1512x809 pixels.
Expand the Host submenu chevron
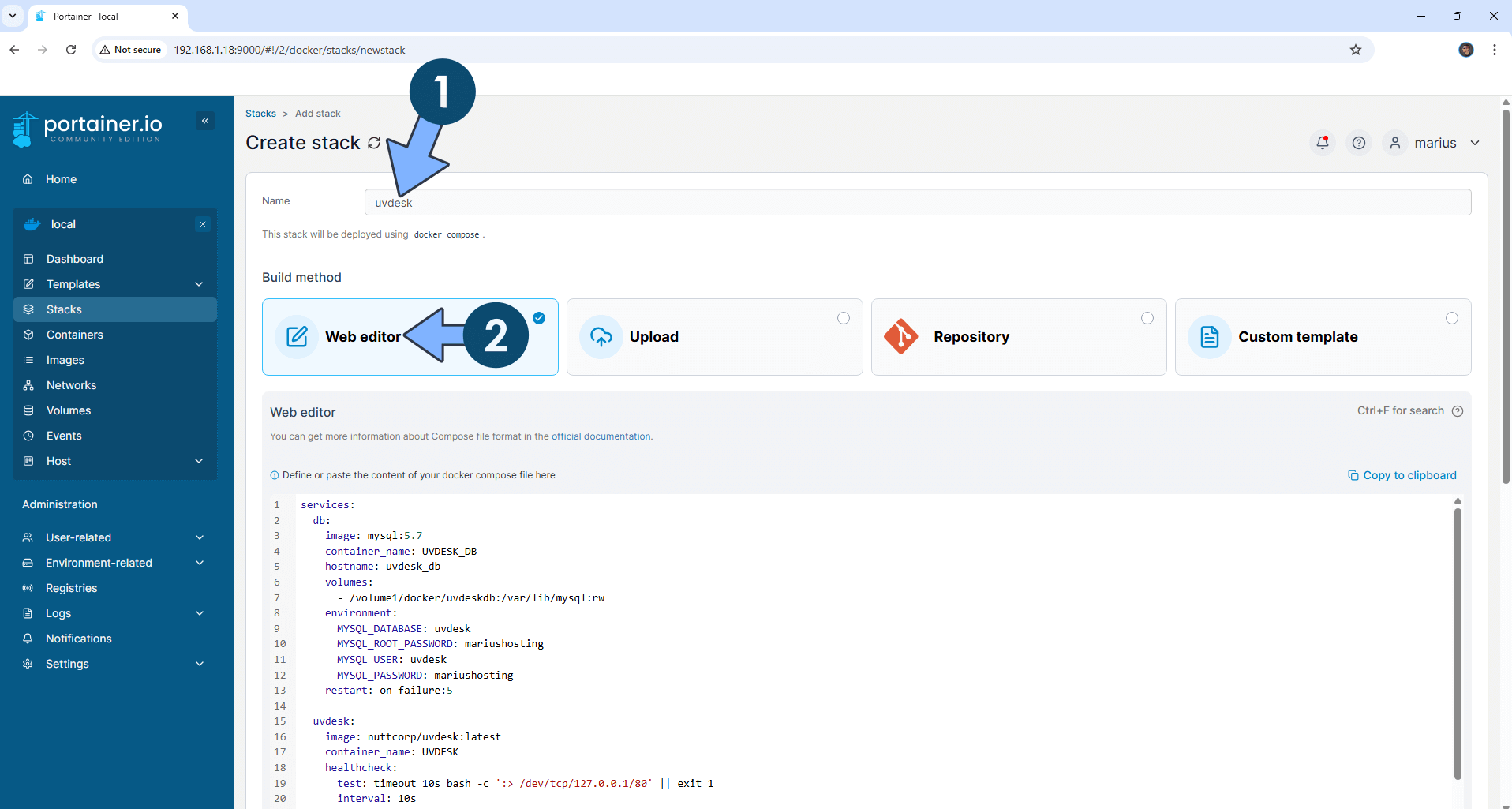[199, 461]
